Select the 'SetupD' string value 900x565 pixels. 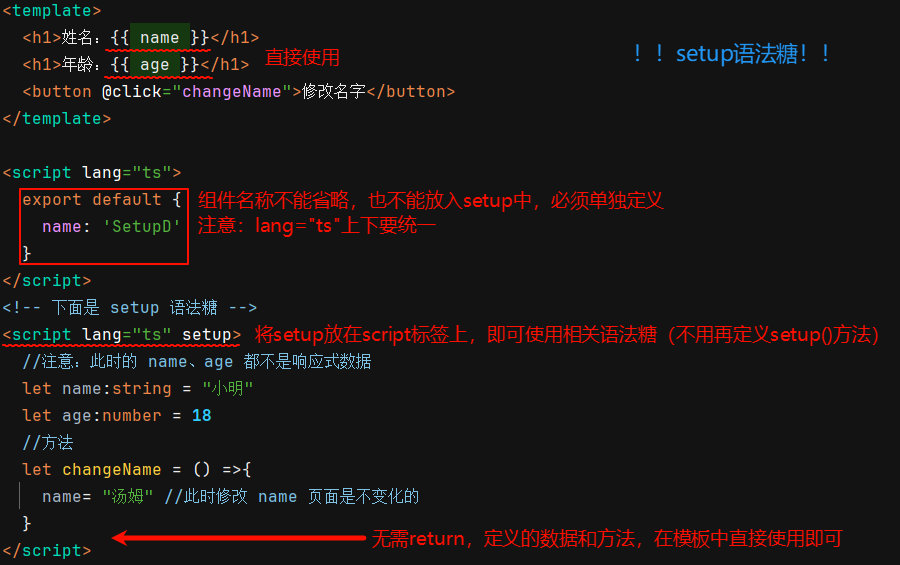pos(142,226)
